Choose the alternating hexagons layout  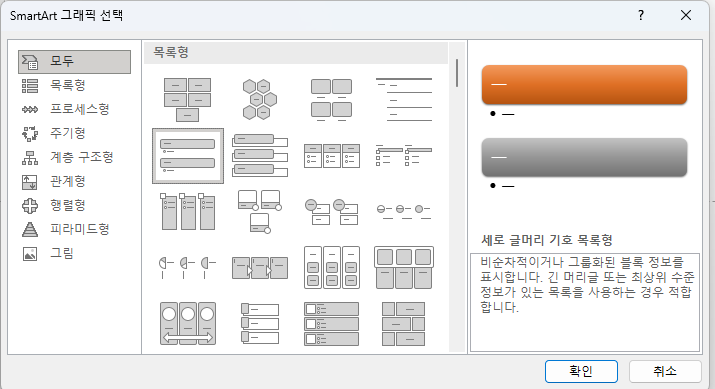(x=259, y=100)
